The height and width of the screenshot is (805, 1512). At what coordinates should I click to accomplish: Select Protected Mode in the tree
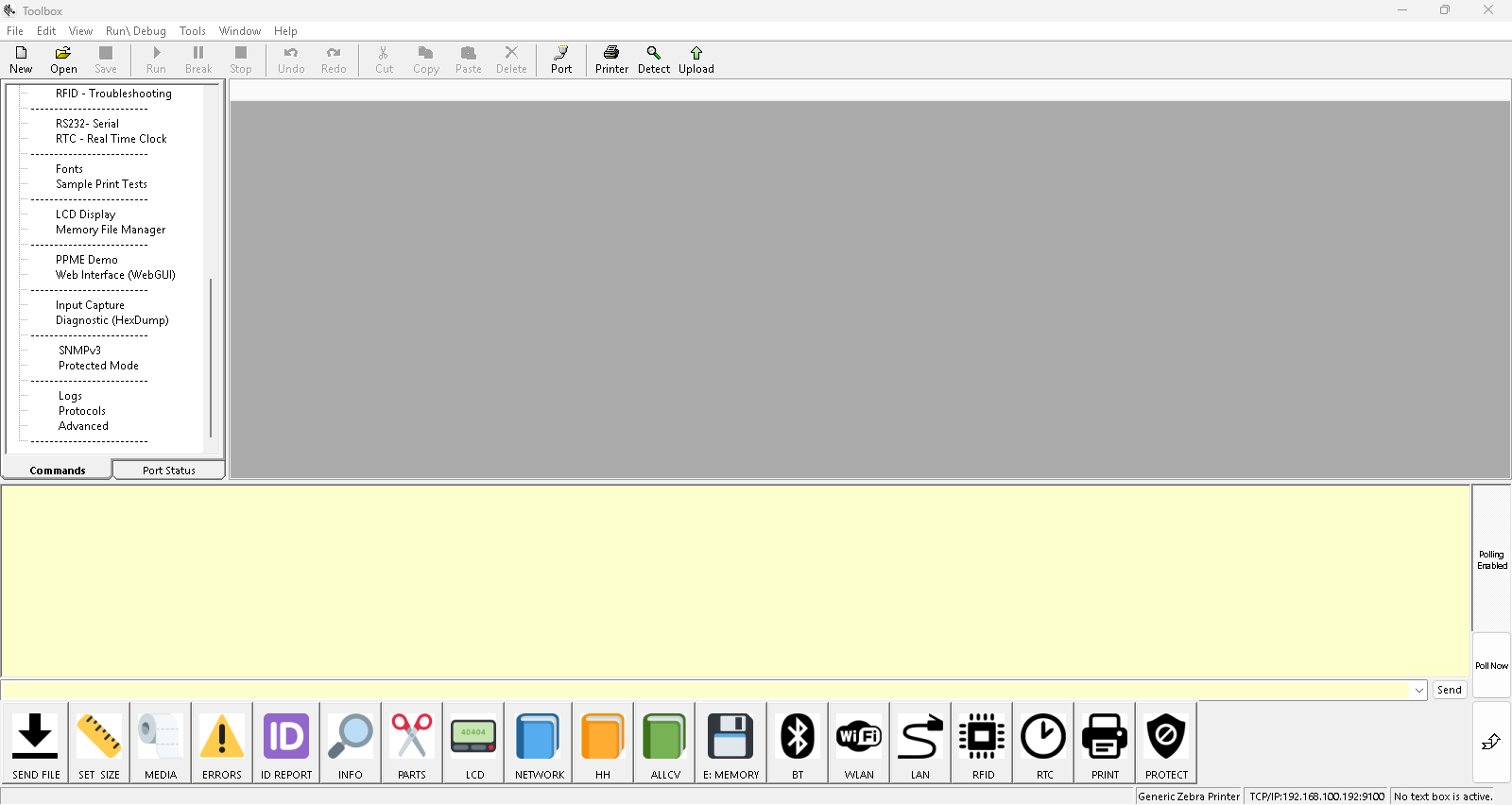tap(98, 366)
